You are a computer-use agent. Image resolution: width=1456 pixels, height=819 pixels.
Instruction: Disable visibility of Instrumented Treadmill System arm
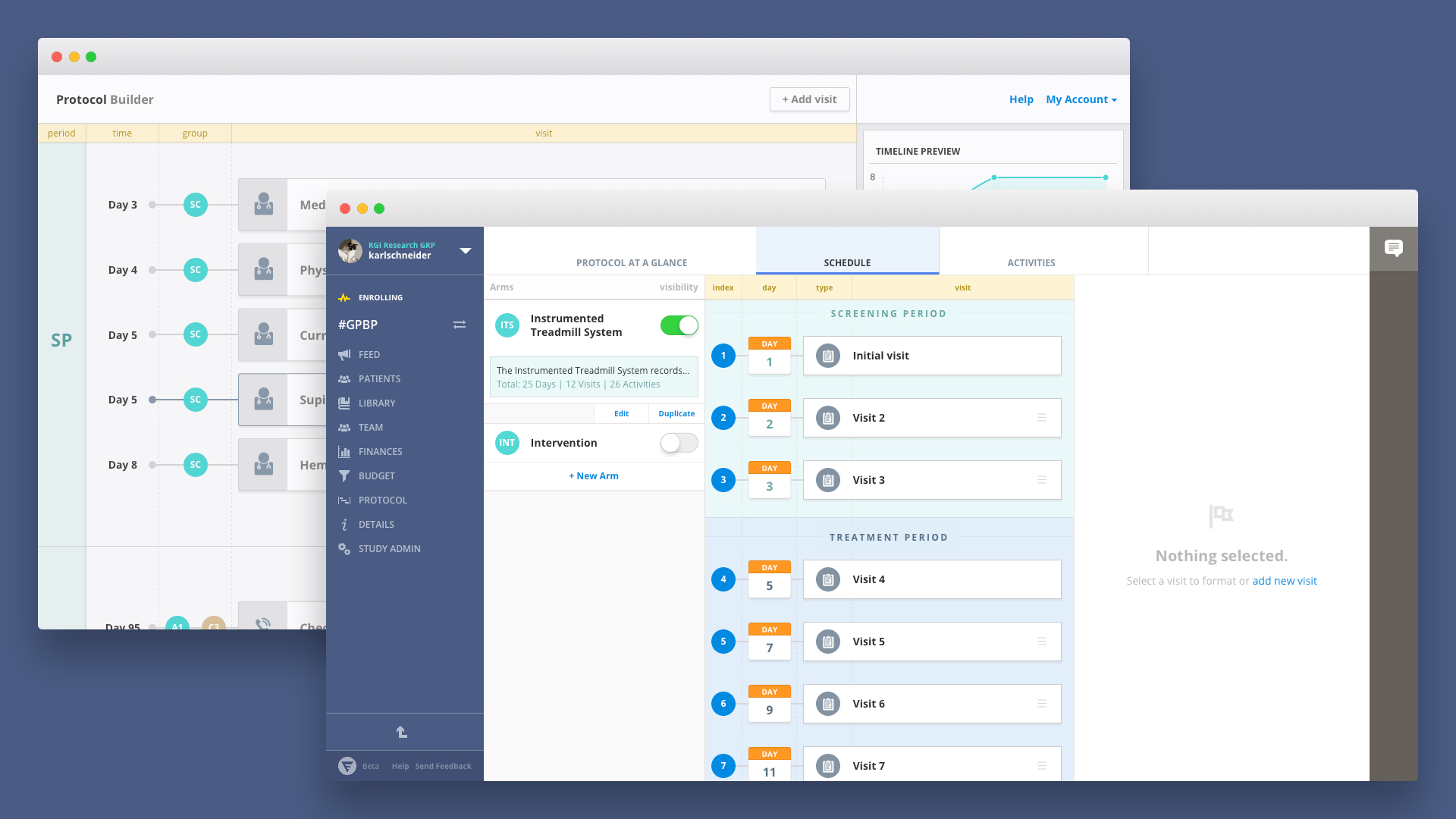click(679, 325)
